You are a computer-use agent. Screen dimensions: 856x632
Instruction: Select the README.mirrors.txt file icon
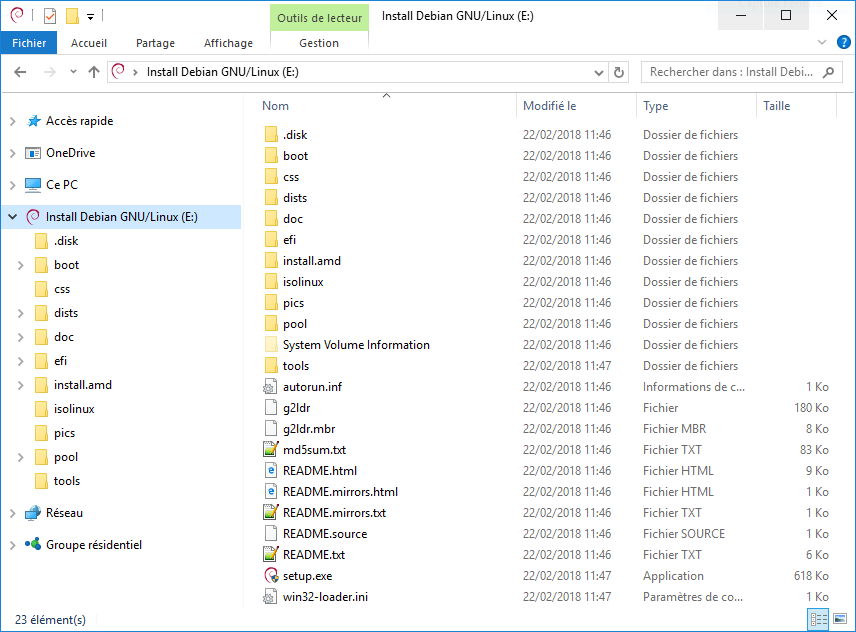(x=271, y=513)
